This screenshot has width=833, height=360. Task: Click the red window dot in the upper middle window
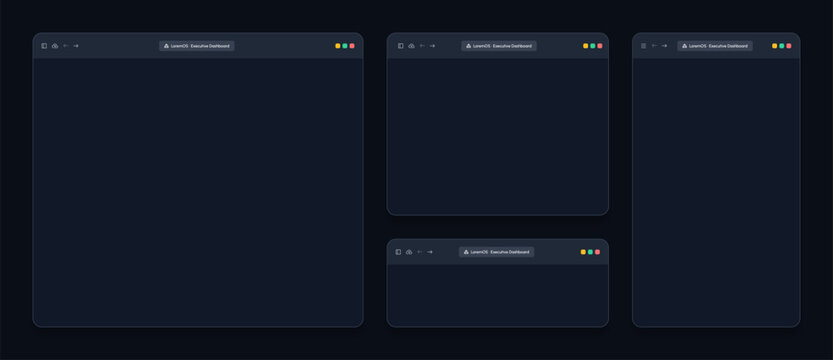click(x=600, y=46)
